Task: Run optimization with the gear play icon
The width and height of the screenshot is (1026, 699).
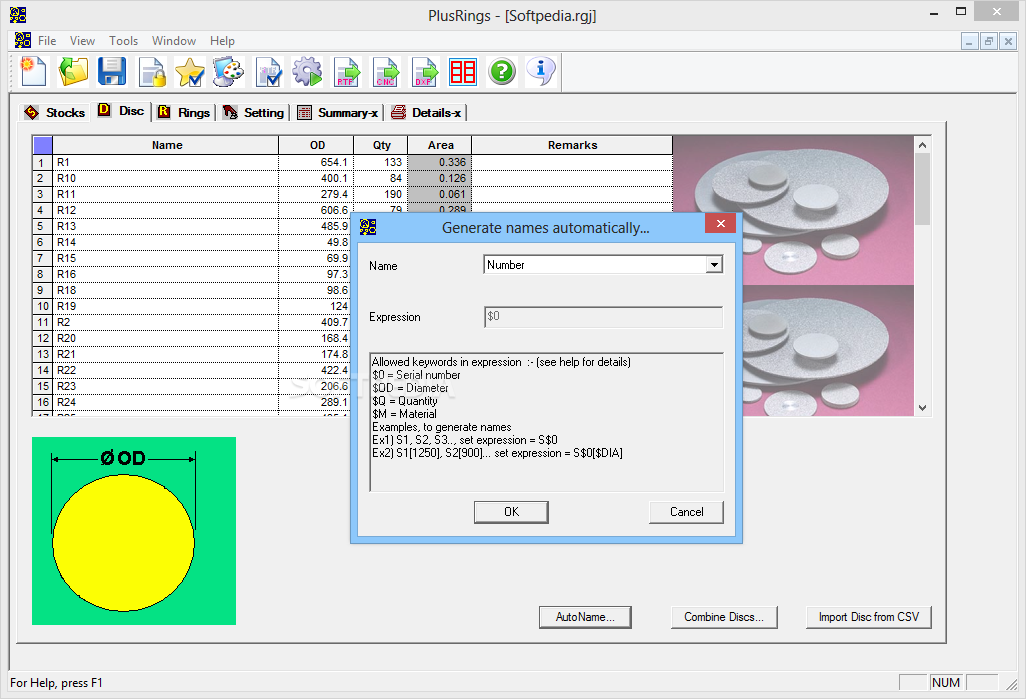Action: (308, 71)
